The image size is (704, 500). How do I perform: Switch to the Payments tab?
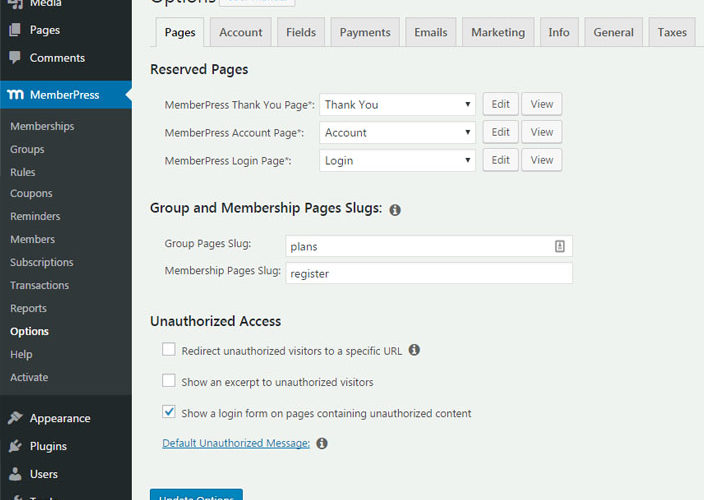365,32
